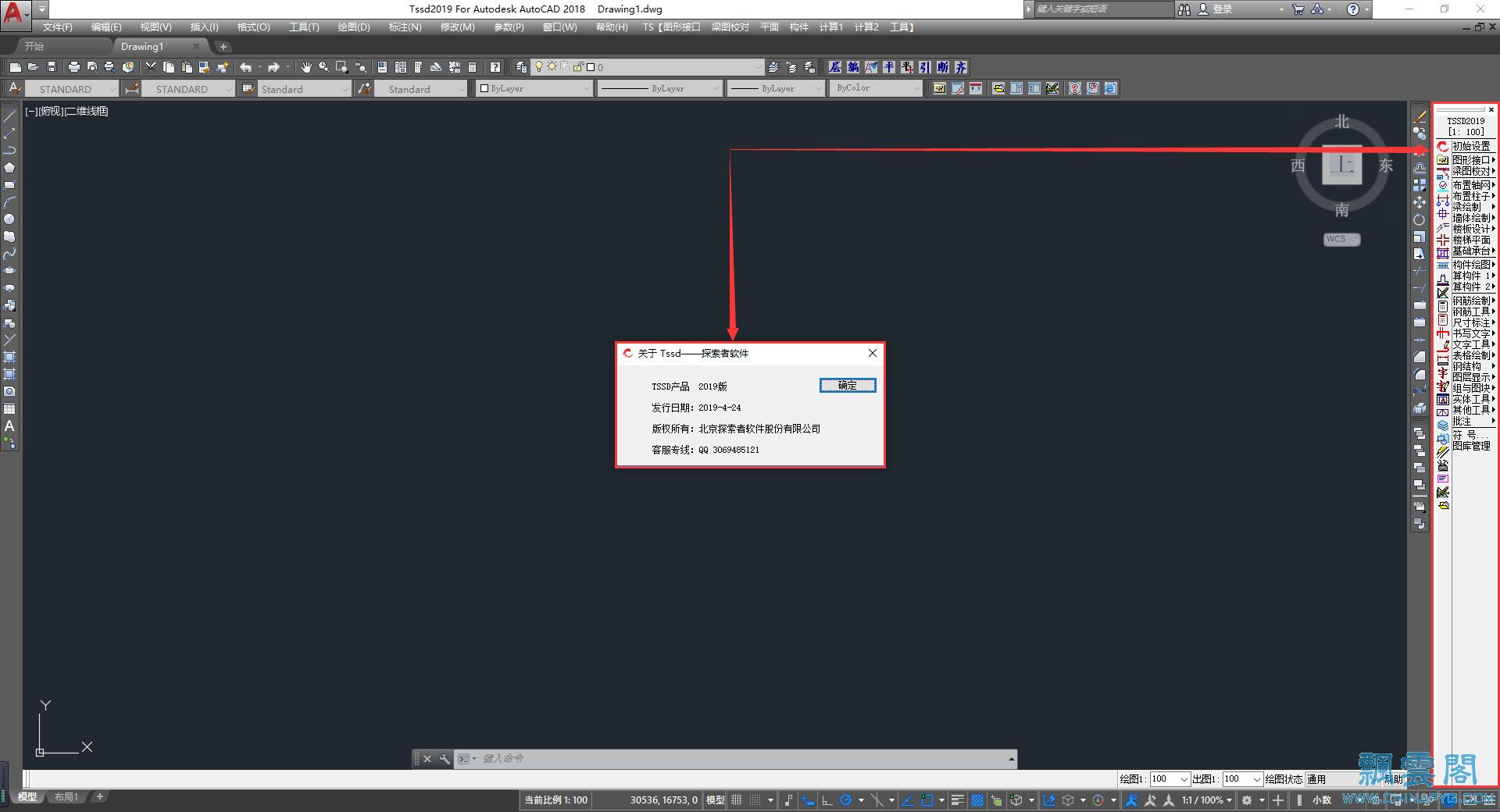Image resolution: width=1500 pixels, height=812 pixels.
Task: Open the 绘图(D) menu
Action: point(354,27)
